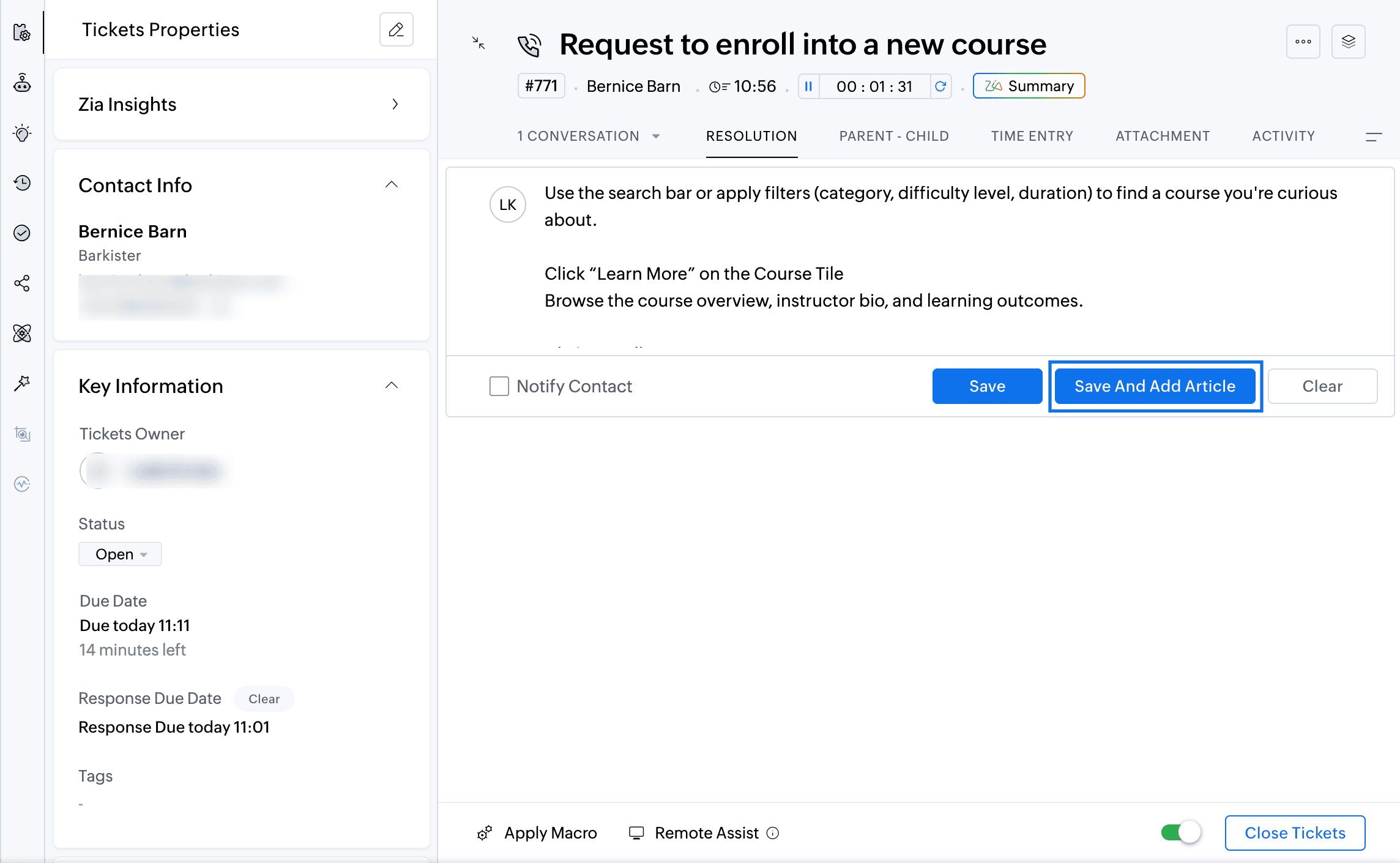
Task: Click the pencil edit icon in Tickets Properties
Action: (396, 29)
